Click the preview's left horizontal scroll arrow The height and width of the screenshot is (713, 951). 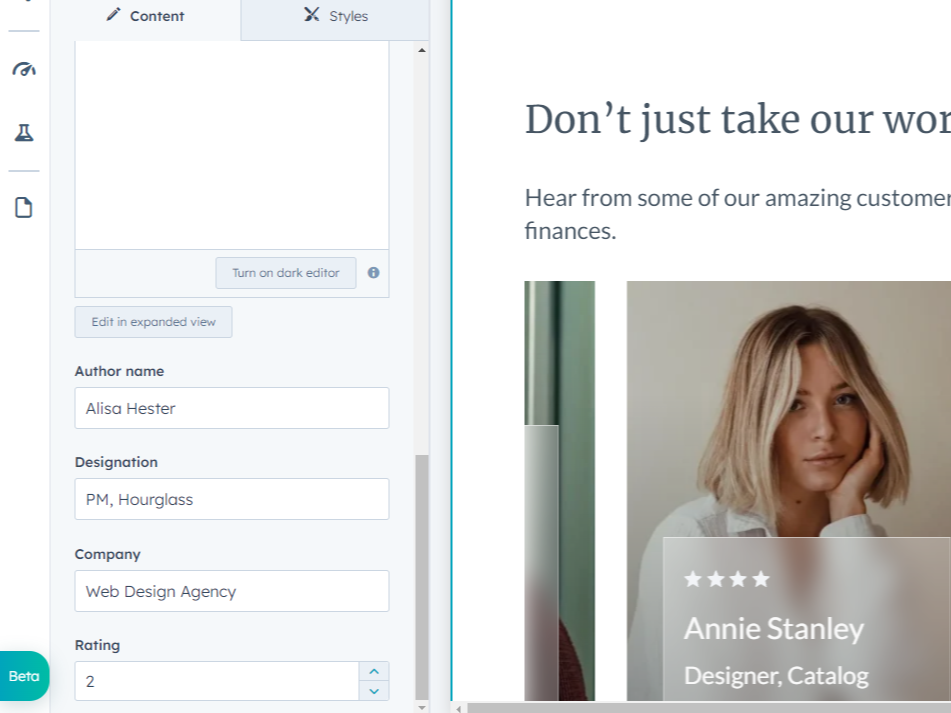(459, 707)
